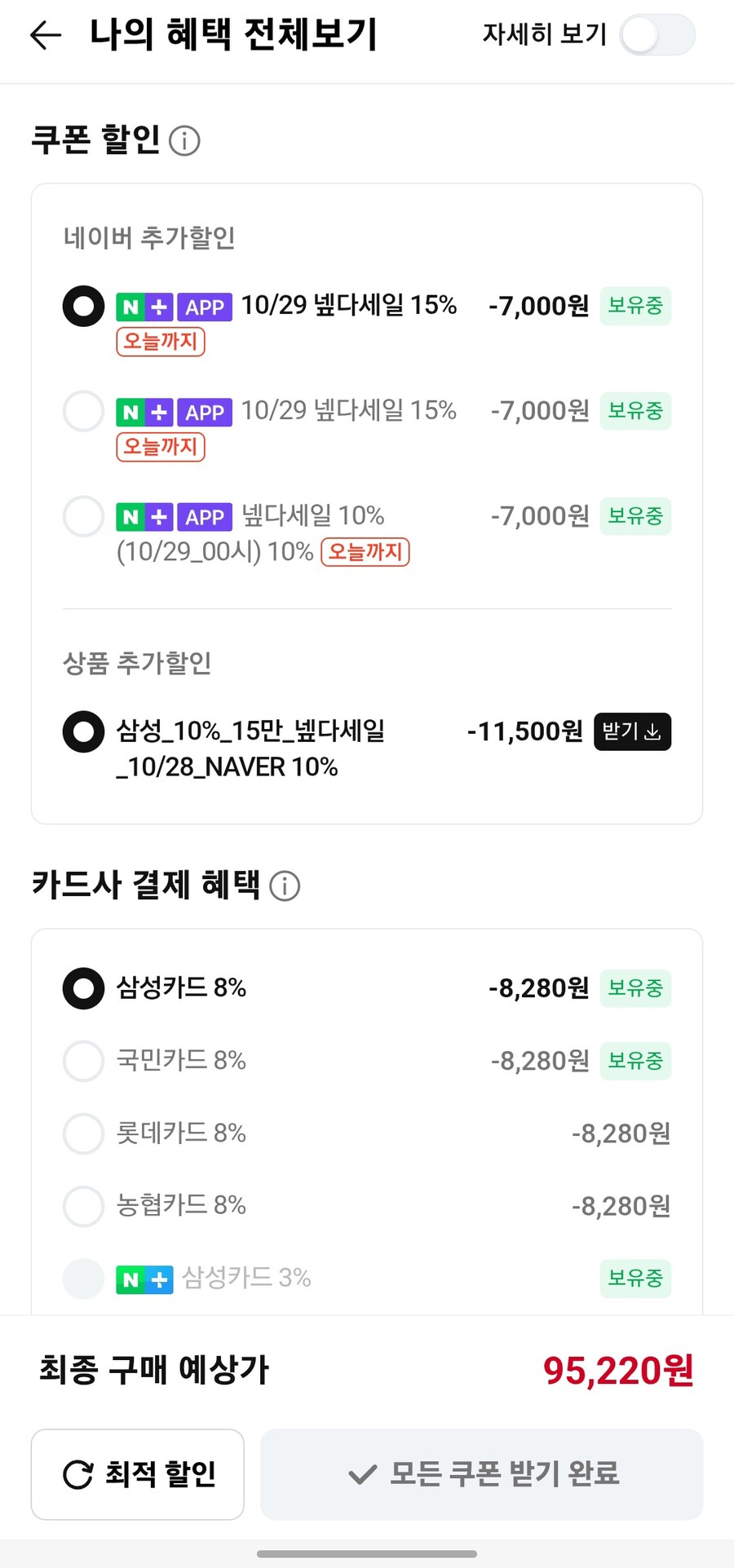Tap 보유중 badge beside 삼성카드 8%
The height and width of the screenshot is (1568, 734).
click(635, 988)
